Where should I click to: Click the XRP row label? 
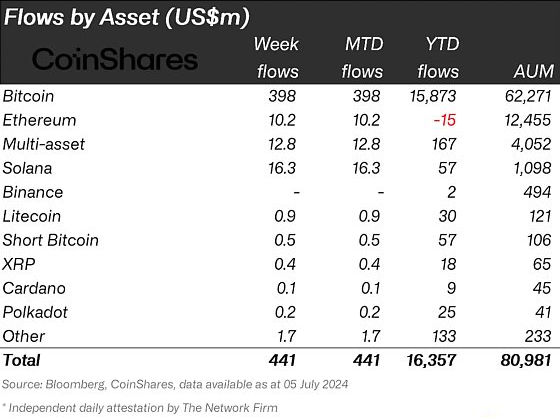click(x=19, y=264)
